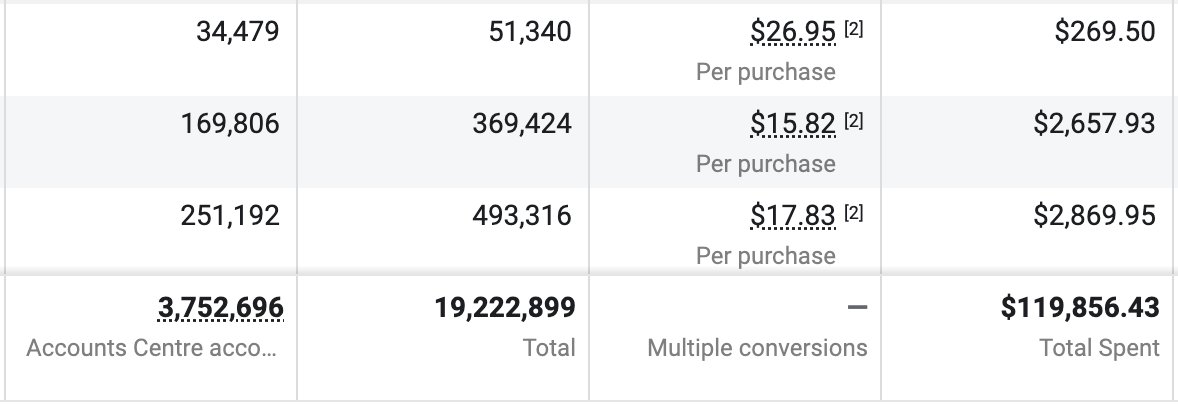This screenshot has width=1178, height=404.
Task: Click footnote [2] beside $15.82
Action: pyautogui.click(x=853, y=123)
